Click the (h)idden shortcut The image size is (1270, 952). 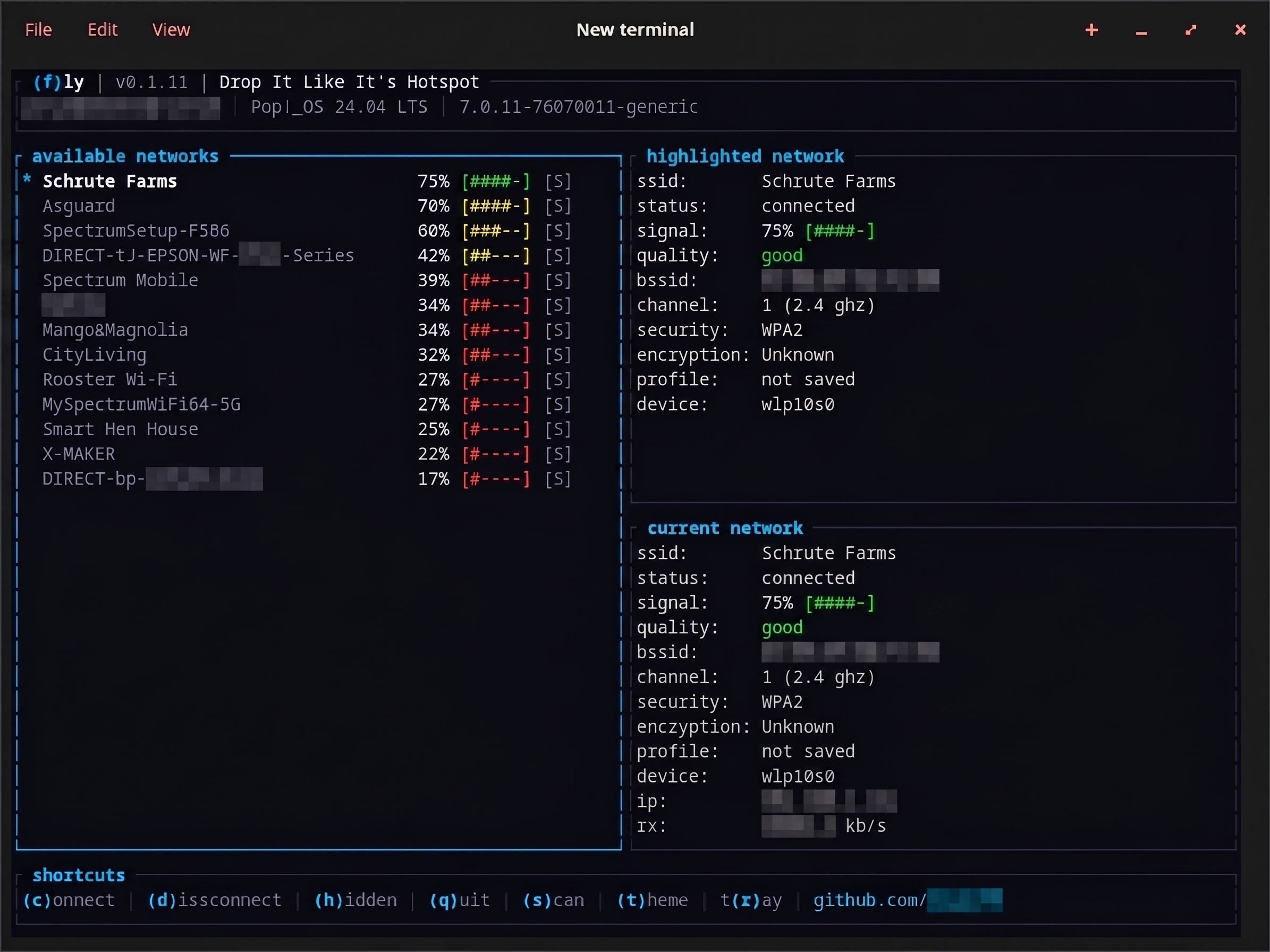click(355, 900)
